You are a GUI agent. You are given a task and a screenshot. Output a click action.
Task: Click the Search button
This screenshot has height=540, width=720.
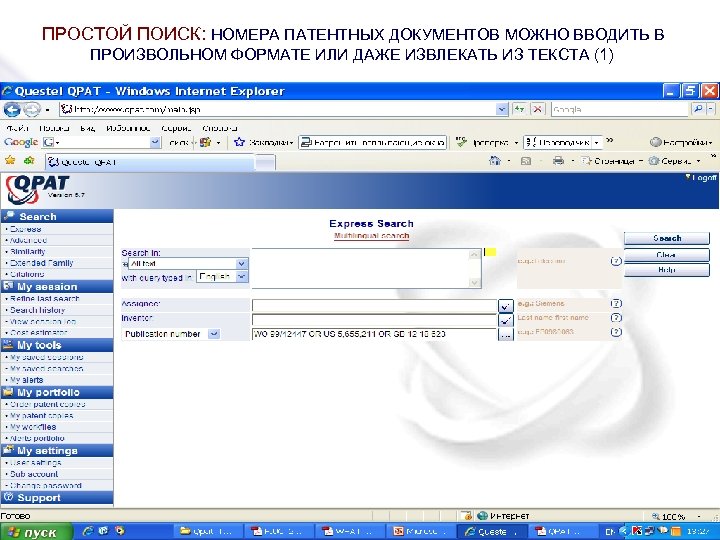pos(667,238)
